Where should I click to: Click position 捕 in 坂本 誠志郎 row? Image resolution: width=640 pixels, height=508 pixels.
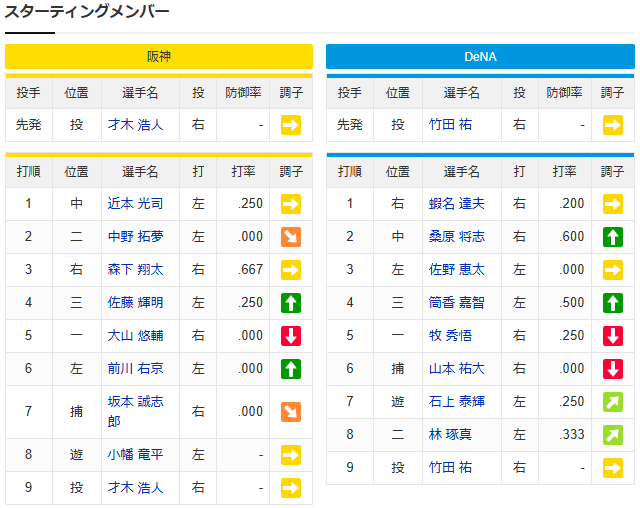pos(76,411)
